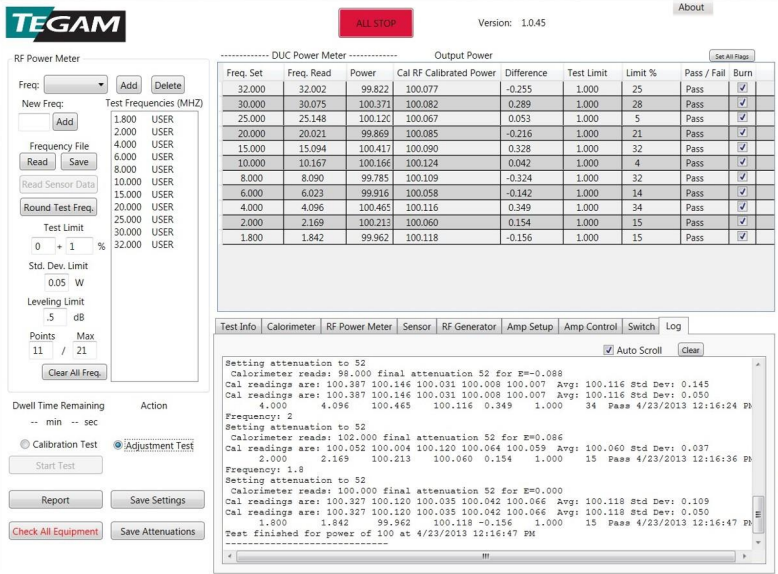This screenshot has width=778, height=574.
Task: Click the Set All Flags button
Action: tap(732, 56)
